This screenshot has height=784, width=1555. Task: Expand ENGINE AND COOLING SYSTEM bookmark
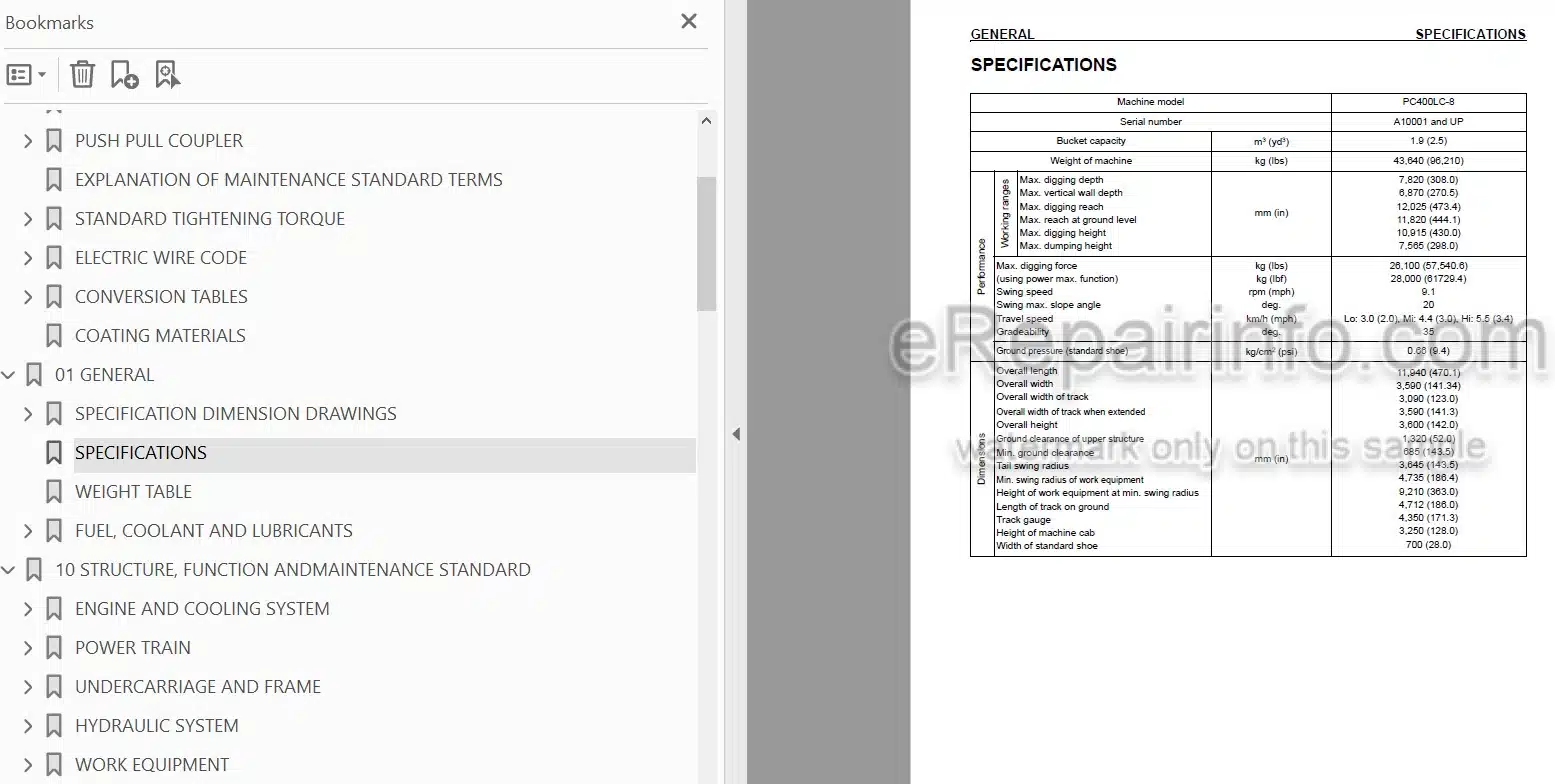pyautogui.click(x=28, y=609)
